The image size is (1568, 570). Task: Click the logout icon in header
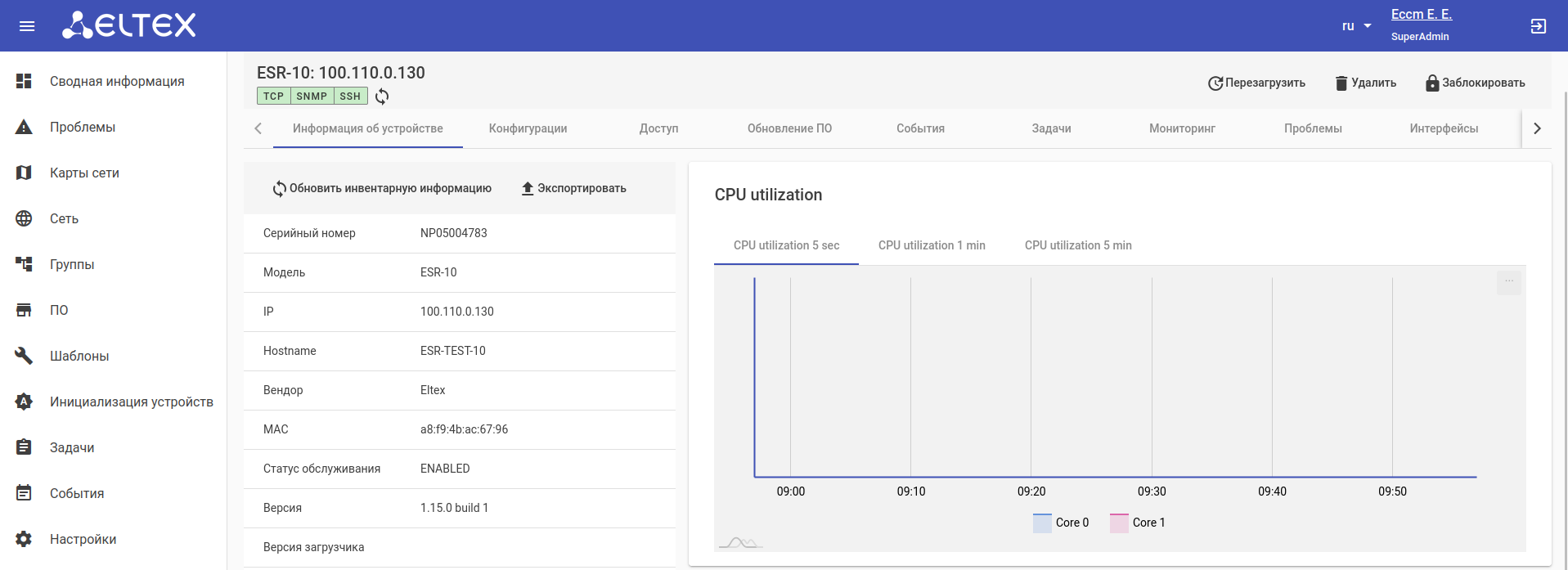click(1538, 26)
